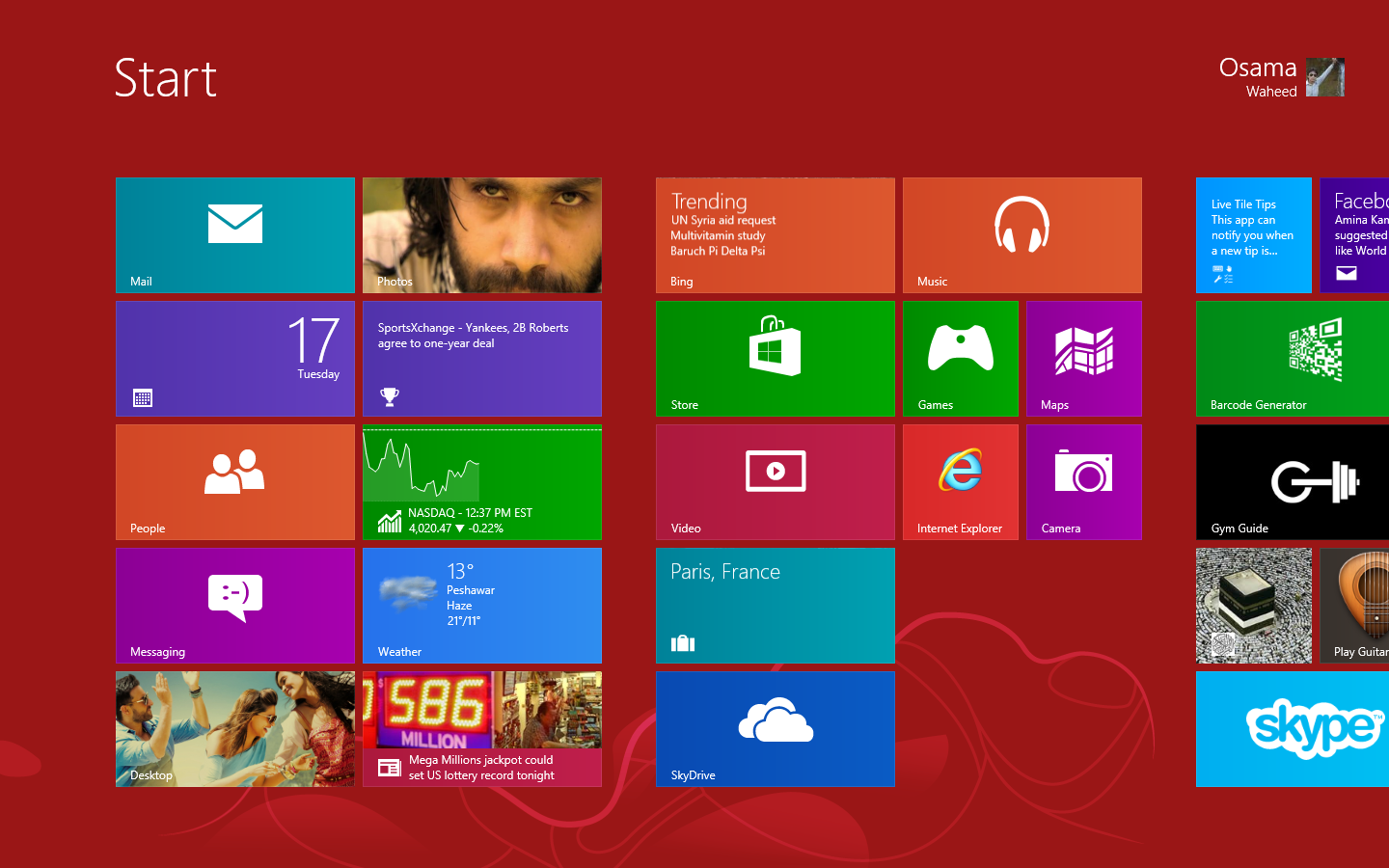Open the Play Guitar tile

coord(1354,606)
